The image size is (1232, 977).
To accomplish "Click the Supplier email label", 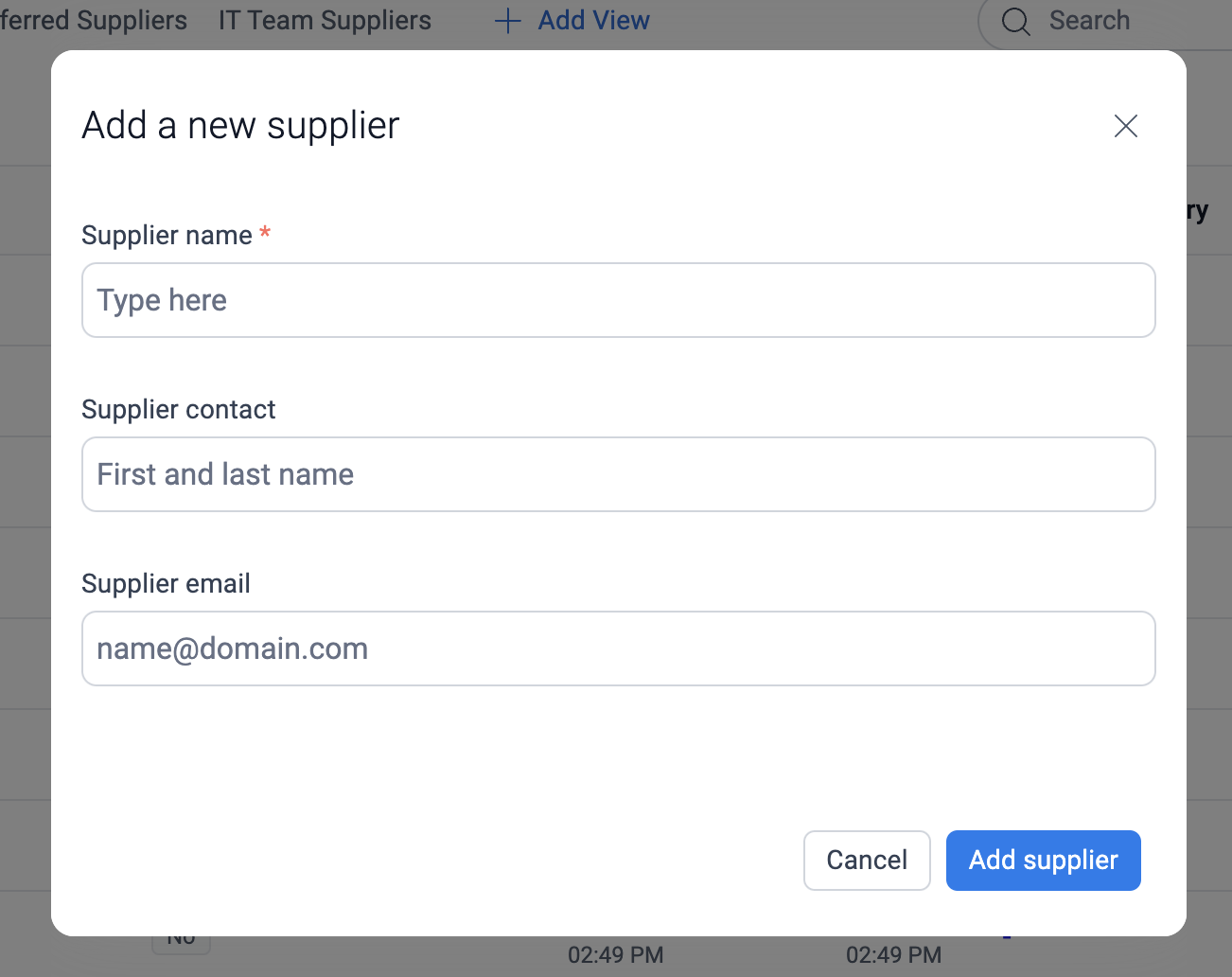I will pyautogui.click(x=166, y=583).
